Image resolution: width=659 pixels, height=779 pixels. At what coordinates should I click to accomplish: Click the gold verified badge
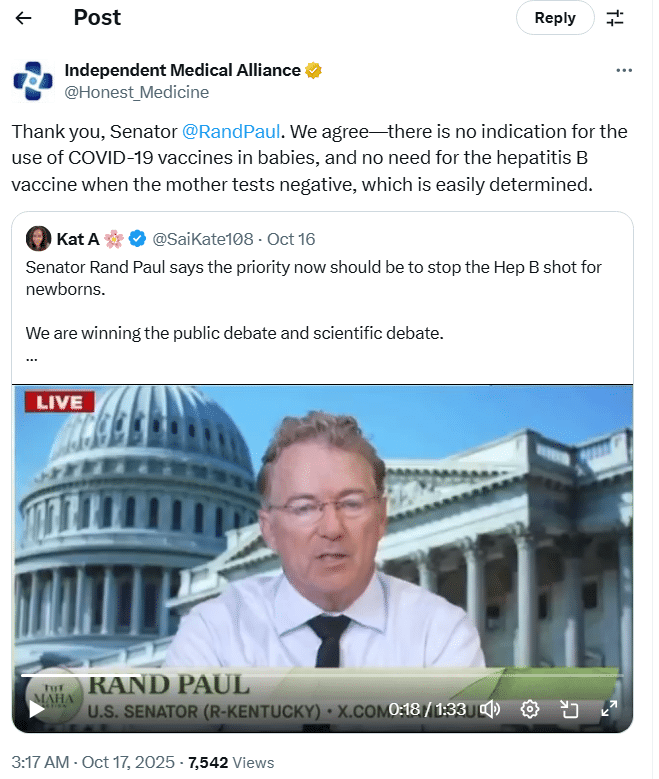point(313,71)
